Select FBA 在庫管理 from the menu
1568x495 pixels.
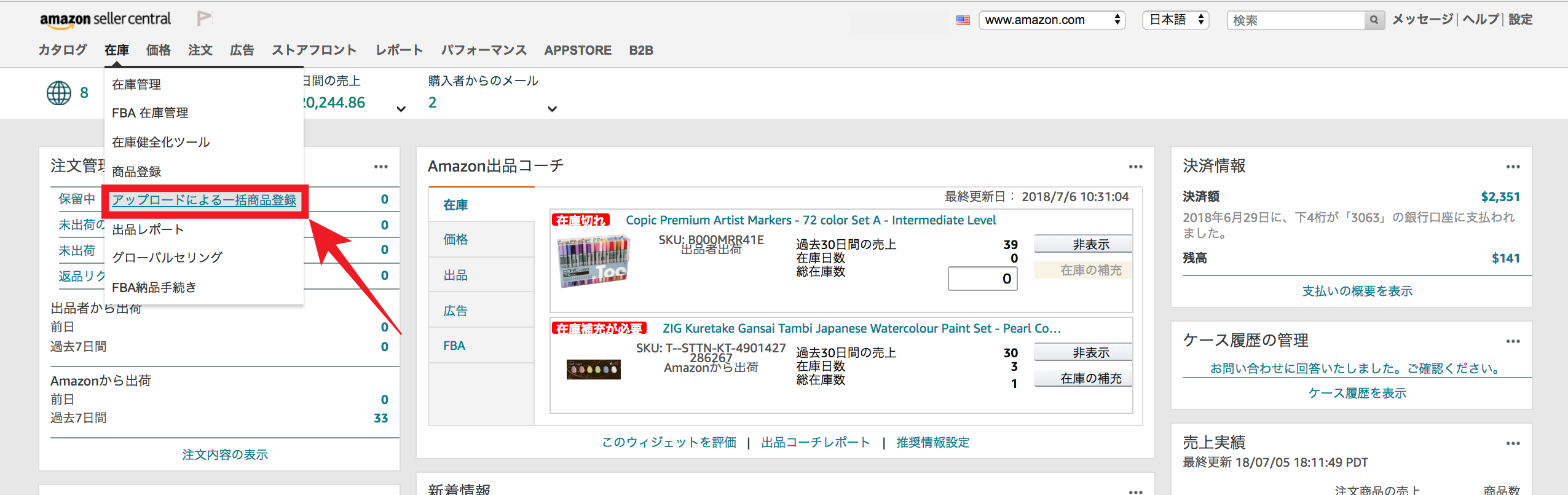[x=150, y=113]
